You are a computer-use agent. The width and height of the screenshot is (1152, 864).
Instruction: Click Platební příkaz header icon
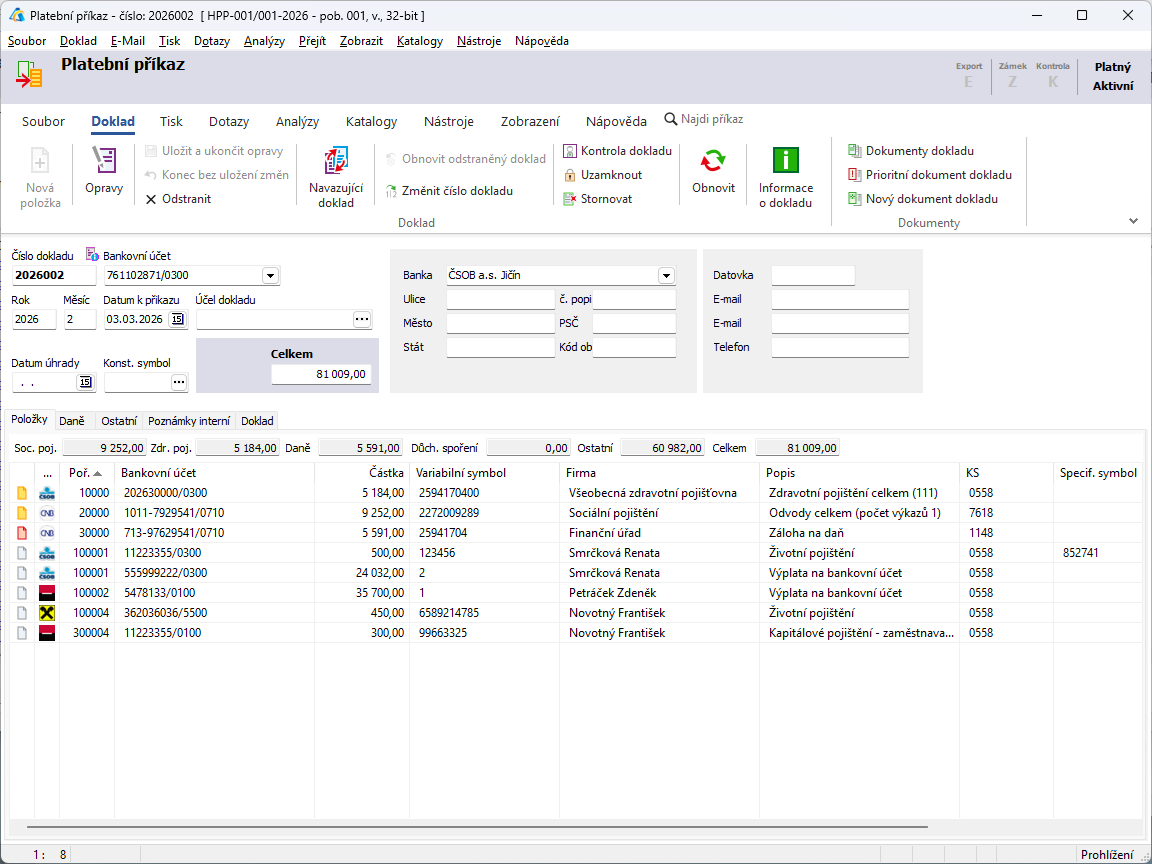coord(31,75)
